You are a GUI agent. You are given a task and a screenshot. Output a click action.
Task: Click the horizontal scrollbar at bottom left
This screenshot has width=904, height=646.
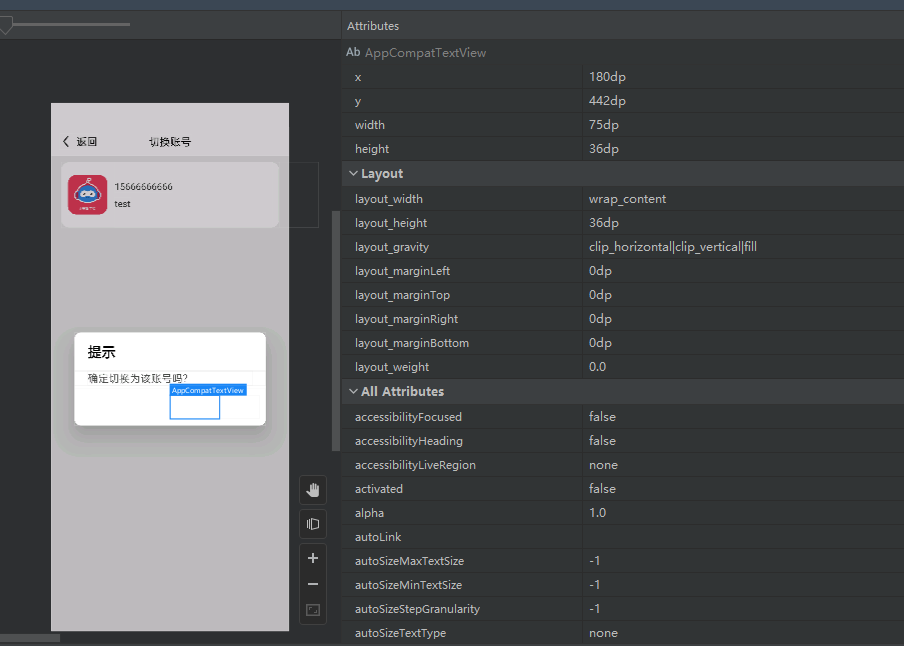click(x=30, y=638)
